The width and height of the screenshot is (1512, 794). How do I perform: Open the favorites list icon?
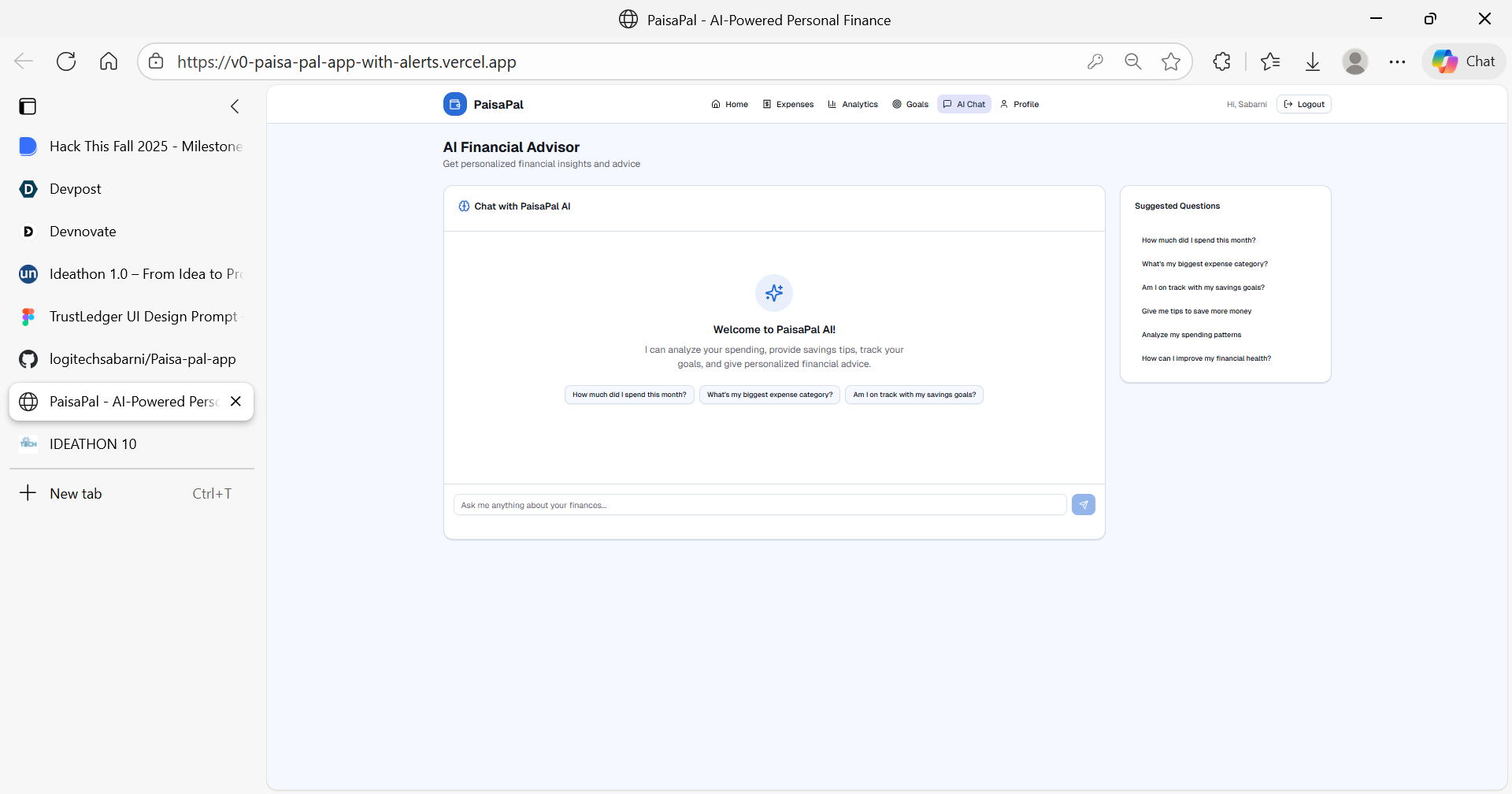pos(1270,61)
